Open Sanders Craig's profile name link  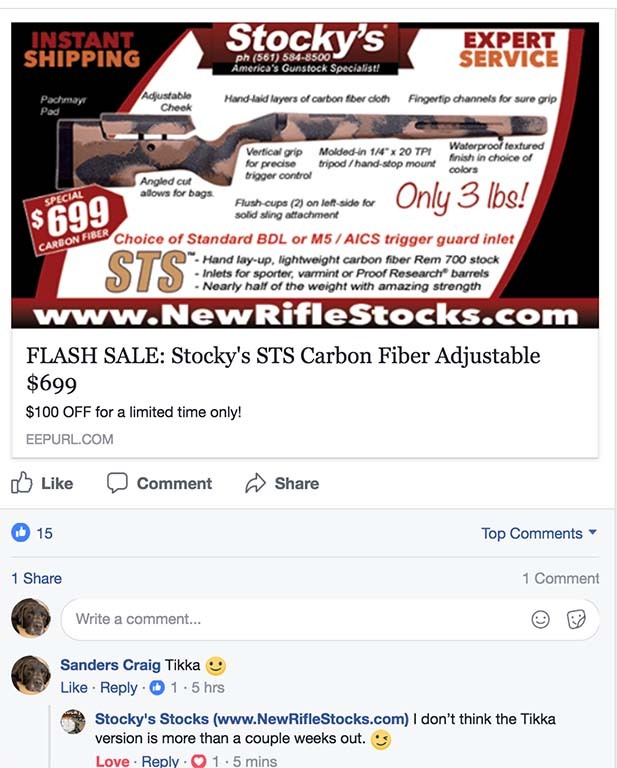tap(110, 665)
